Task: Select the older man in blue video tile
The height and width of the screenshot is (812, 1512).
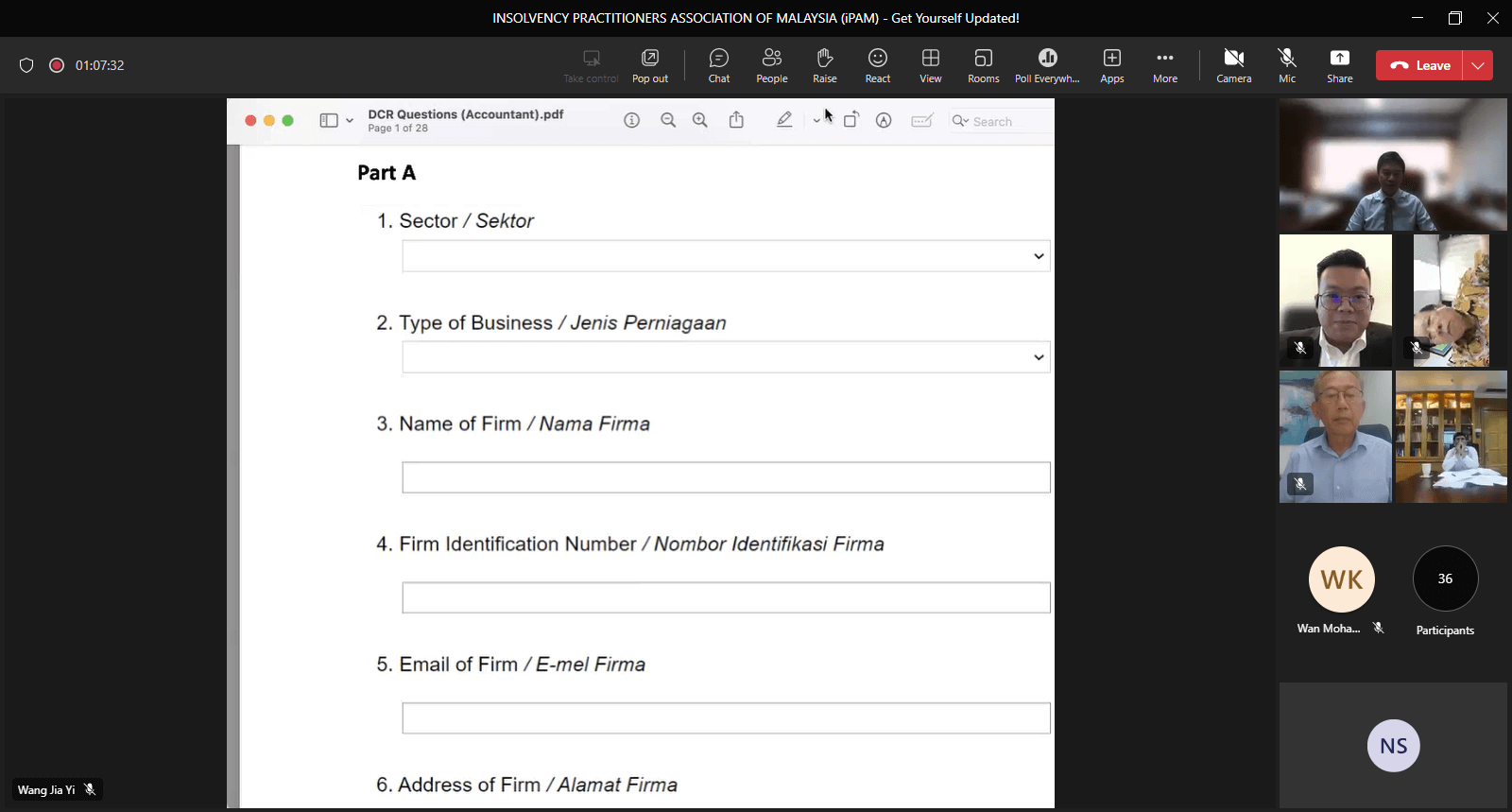Action: click(x=1335, y=437)
